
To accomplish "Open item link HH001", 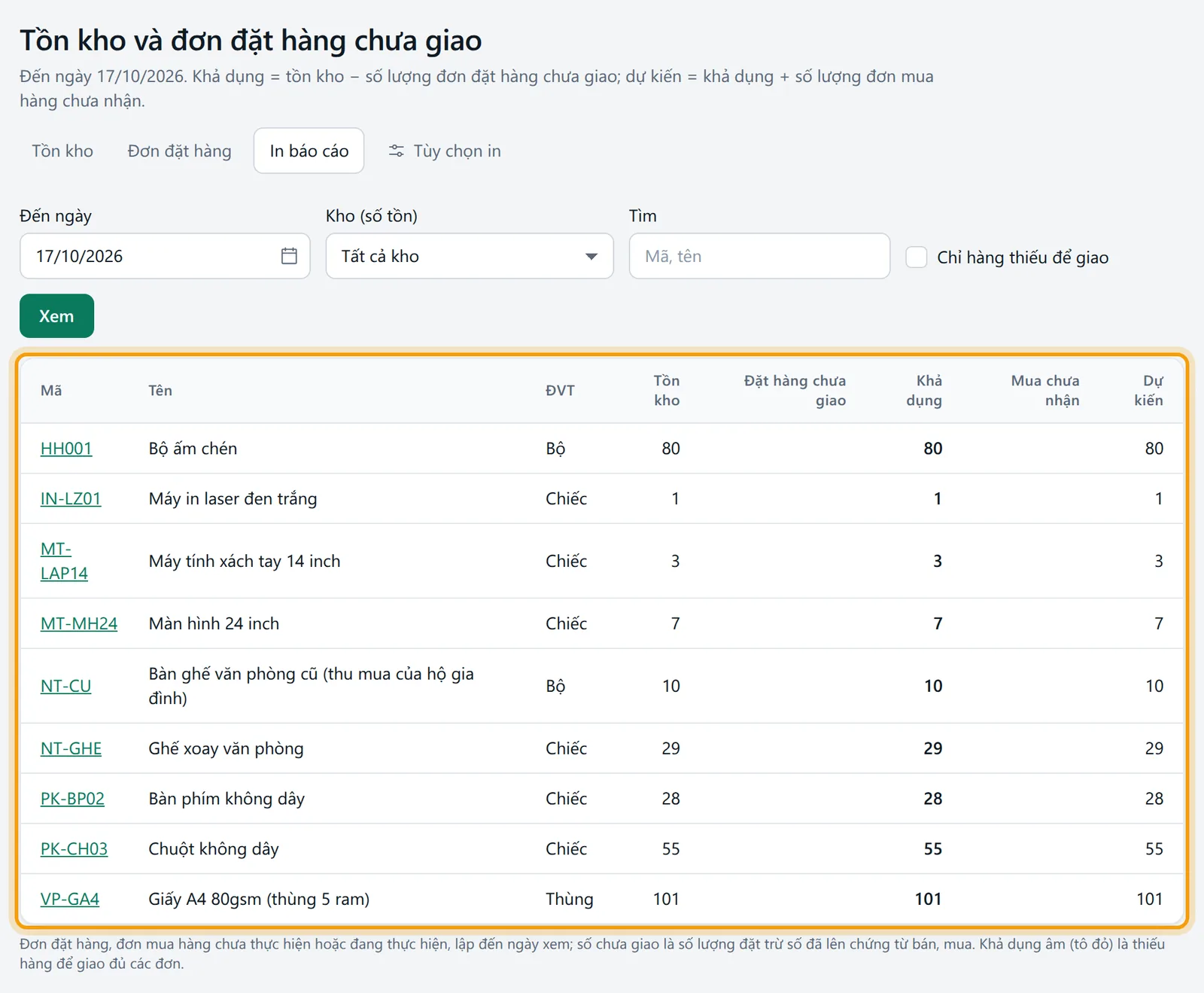I will tap(66, 449).
